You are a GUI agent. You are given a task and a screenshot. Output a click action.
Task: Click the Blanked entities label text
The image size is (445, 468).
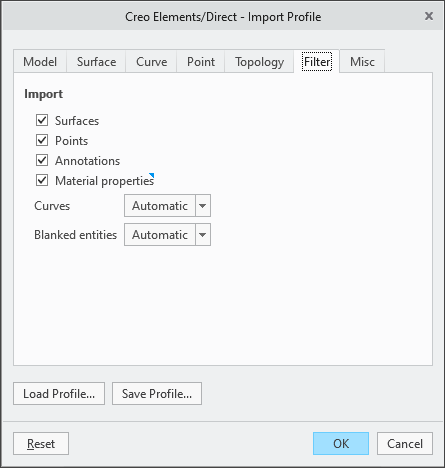point(76,235)
